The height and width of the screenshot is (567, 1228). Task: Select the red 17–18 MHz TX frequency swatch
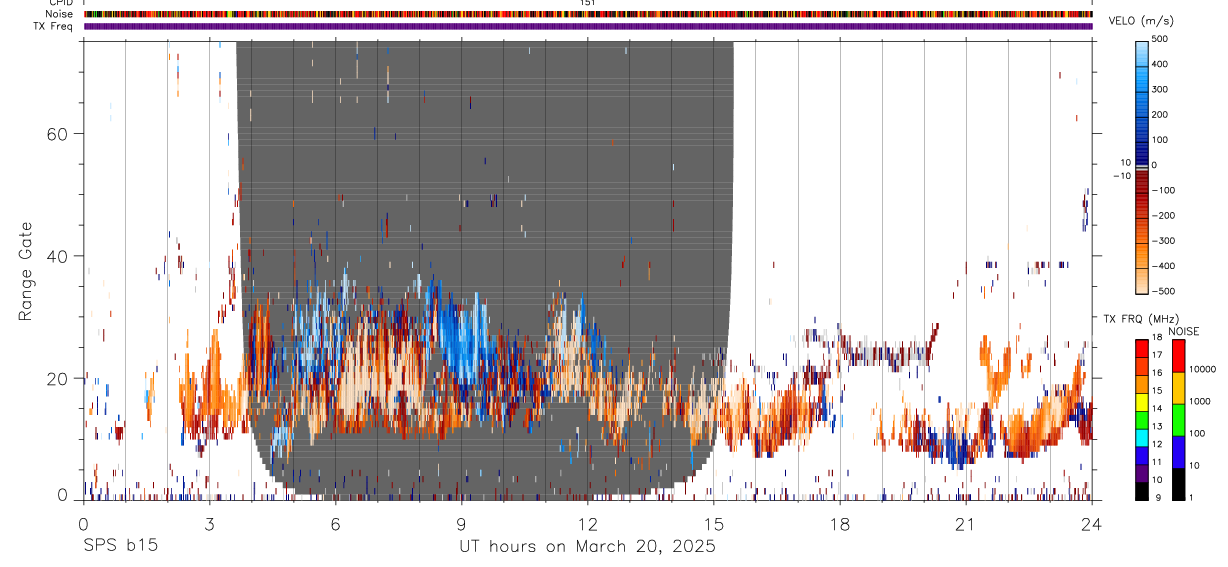pyautogui.click(x=1142, y=348)
